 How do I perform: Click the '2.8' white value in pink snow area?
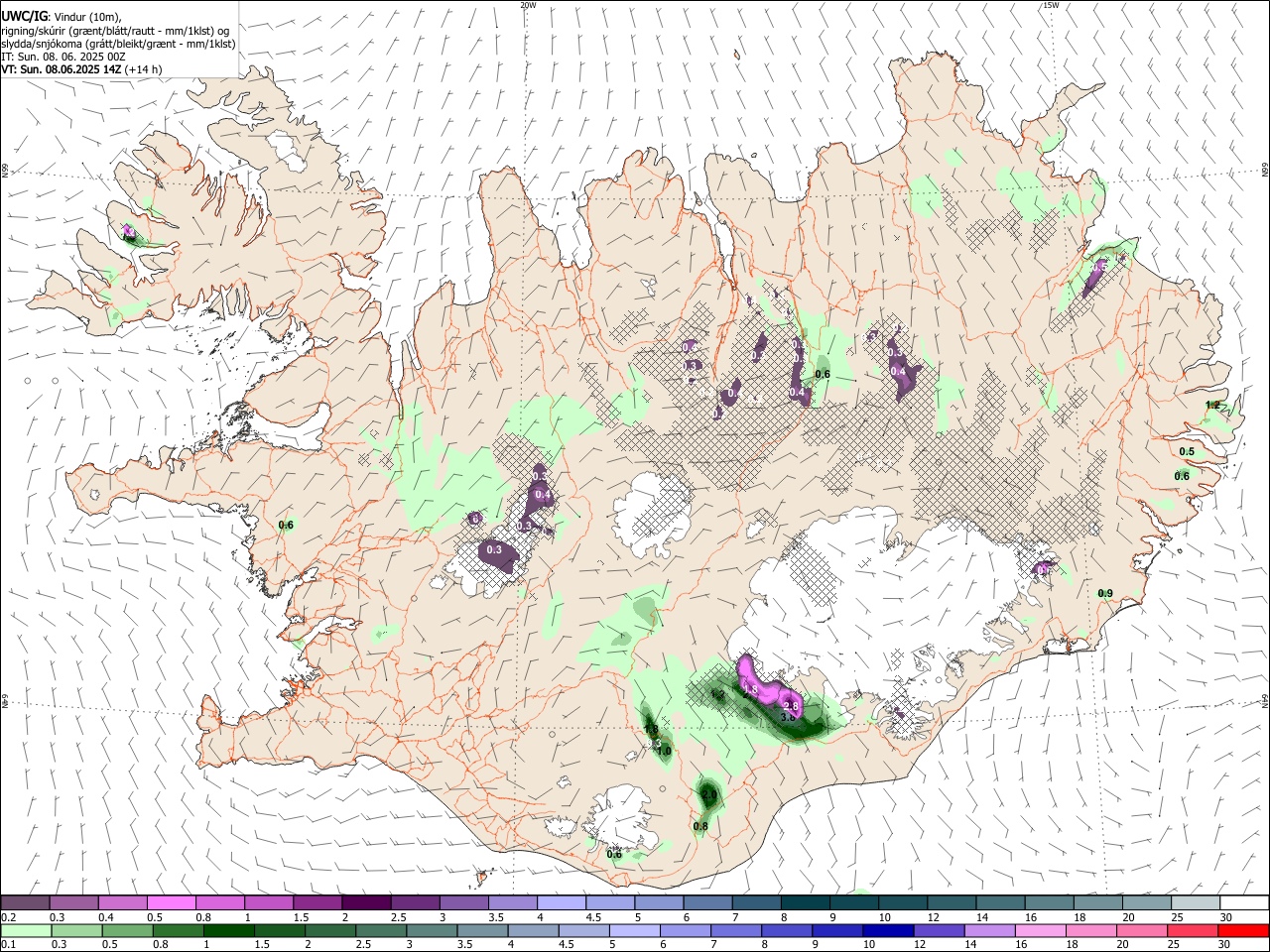[x=791, y=706]
